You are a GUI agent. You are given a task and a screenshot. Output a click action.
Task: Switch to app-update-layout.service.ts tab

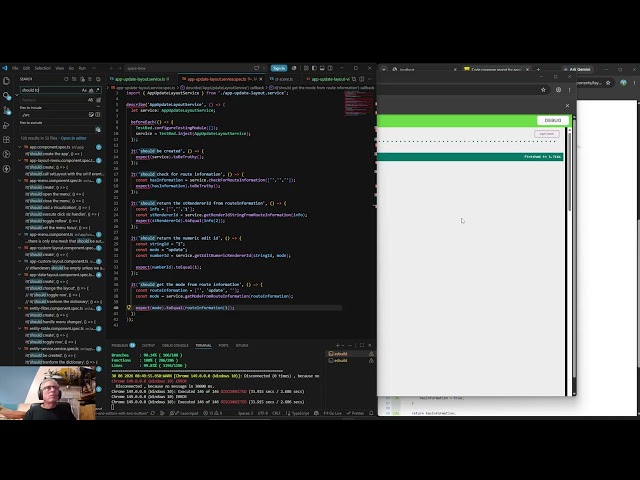coord(140,79)
